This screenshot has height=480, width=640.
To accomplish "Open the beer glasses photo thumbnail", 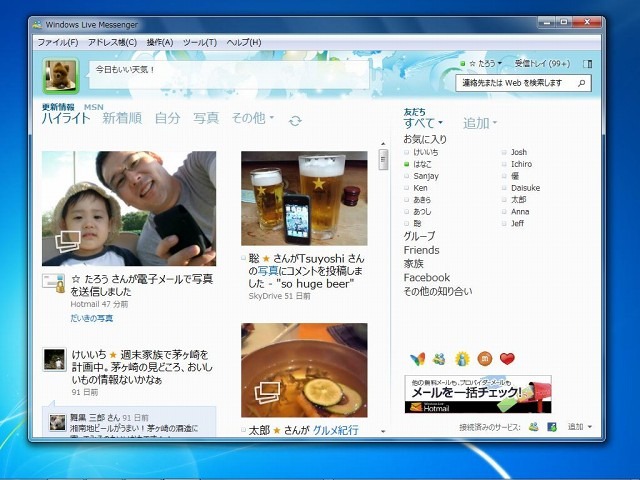I will [x=304, y=198].
